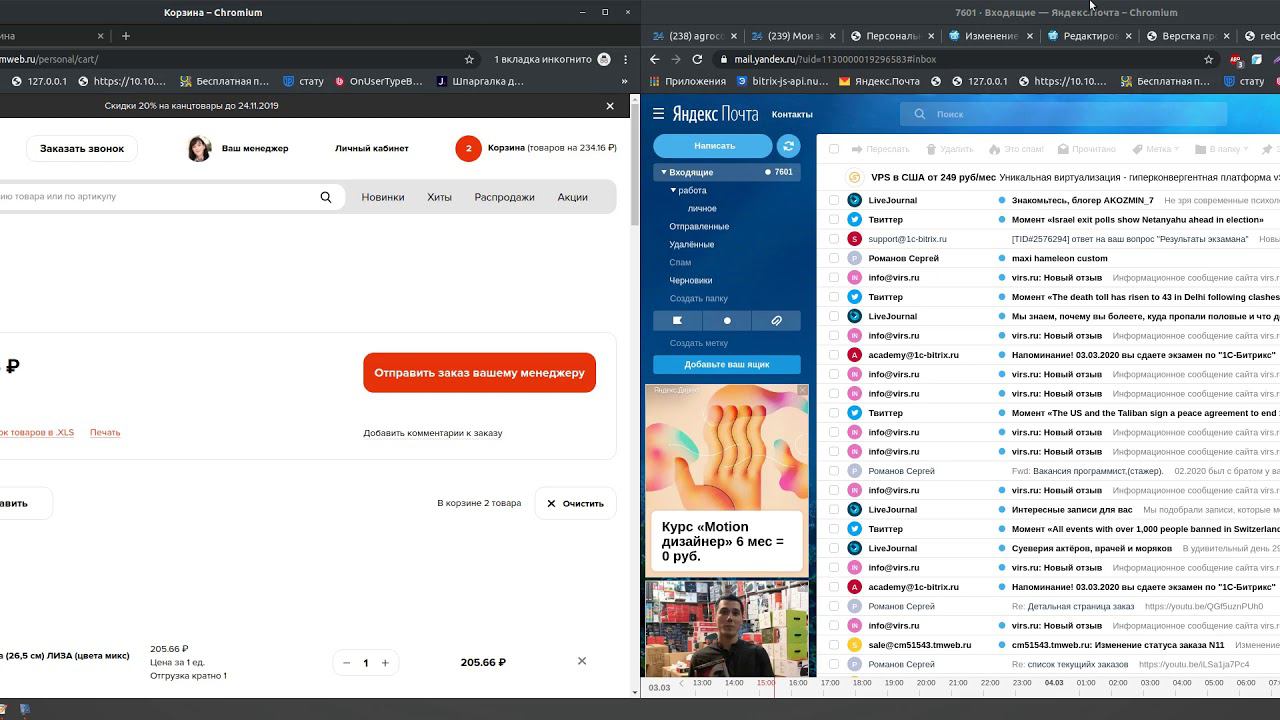
Task: Click Написать compose button
Action: click(714, 146)
